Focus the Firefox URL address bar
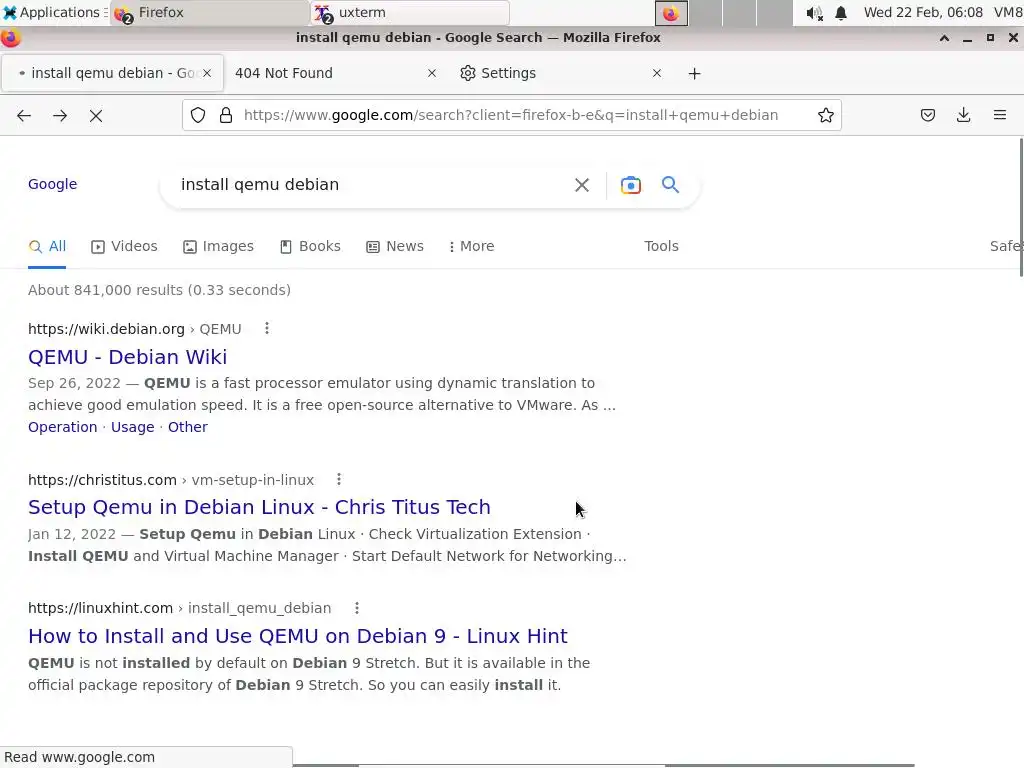1024x768 pixels. pos(511,116)
